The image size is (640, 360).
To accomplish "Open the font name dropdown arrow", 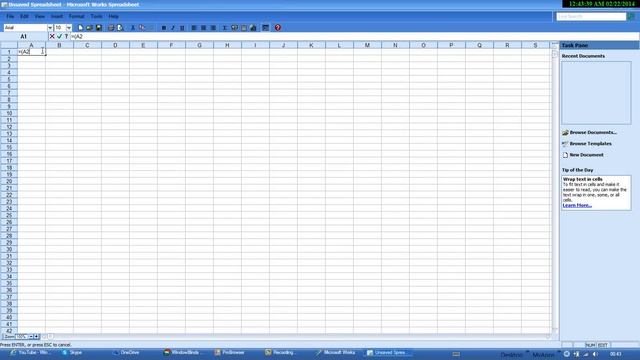I will tap(50, 28).
